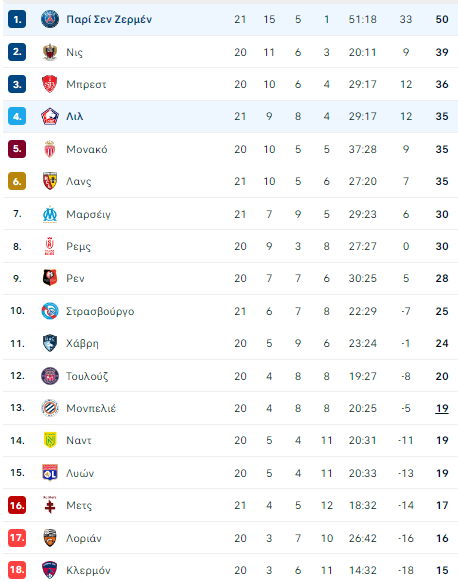Click the Lille club crest
The image size is (458, 582).
coord(50,117)
